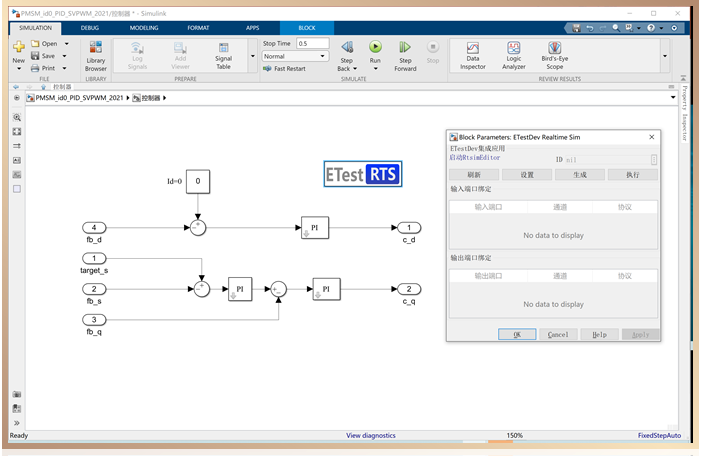
Task: Select the PI block feeding c_d
Action: [315, 228]
